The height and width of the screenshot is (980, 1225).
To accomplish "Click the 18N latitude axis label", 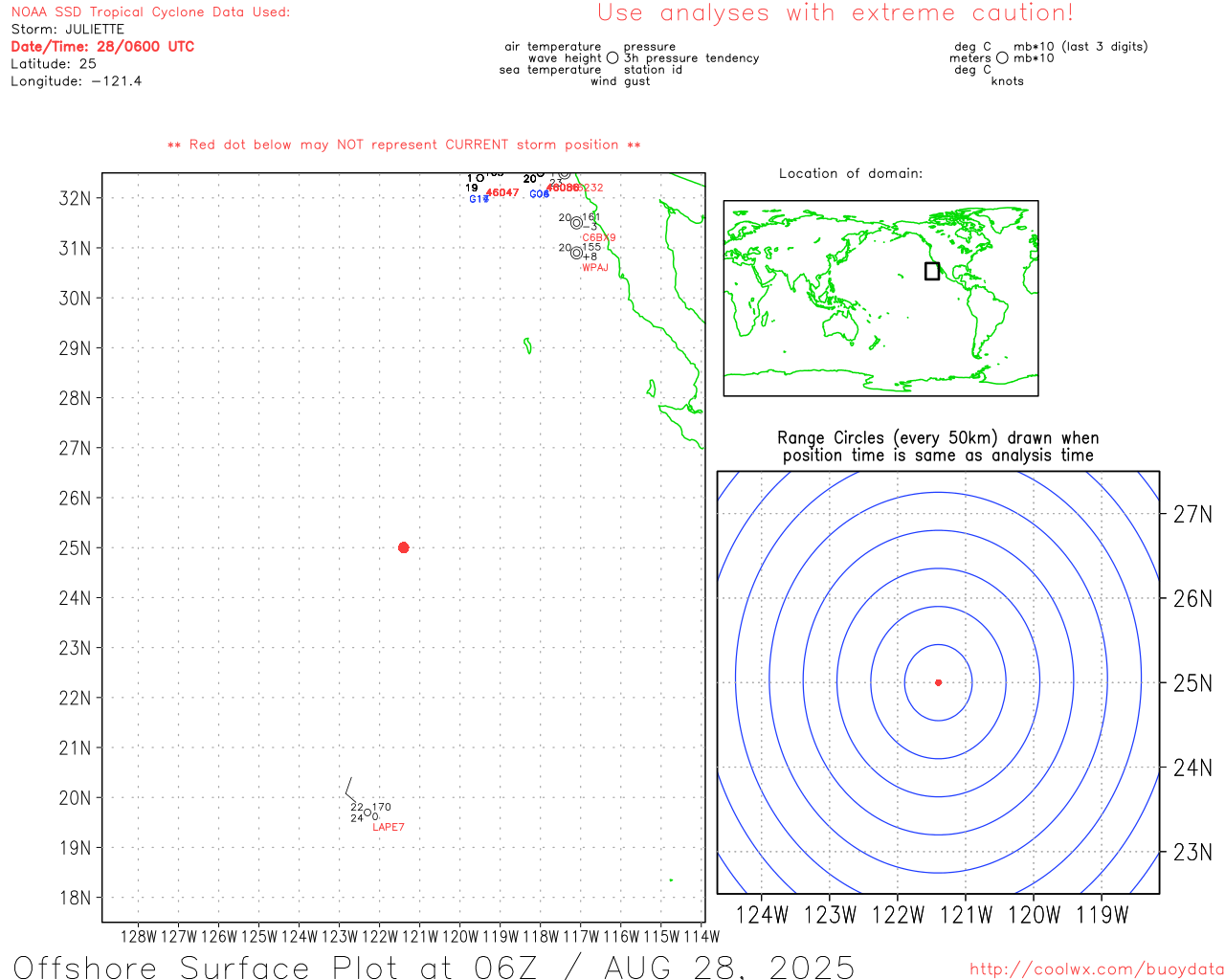I will [x=75, y=898].
